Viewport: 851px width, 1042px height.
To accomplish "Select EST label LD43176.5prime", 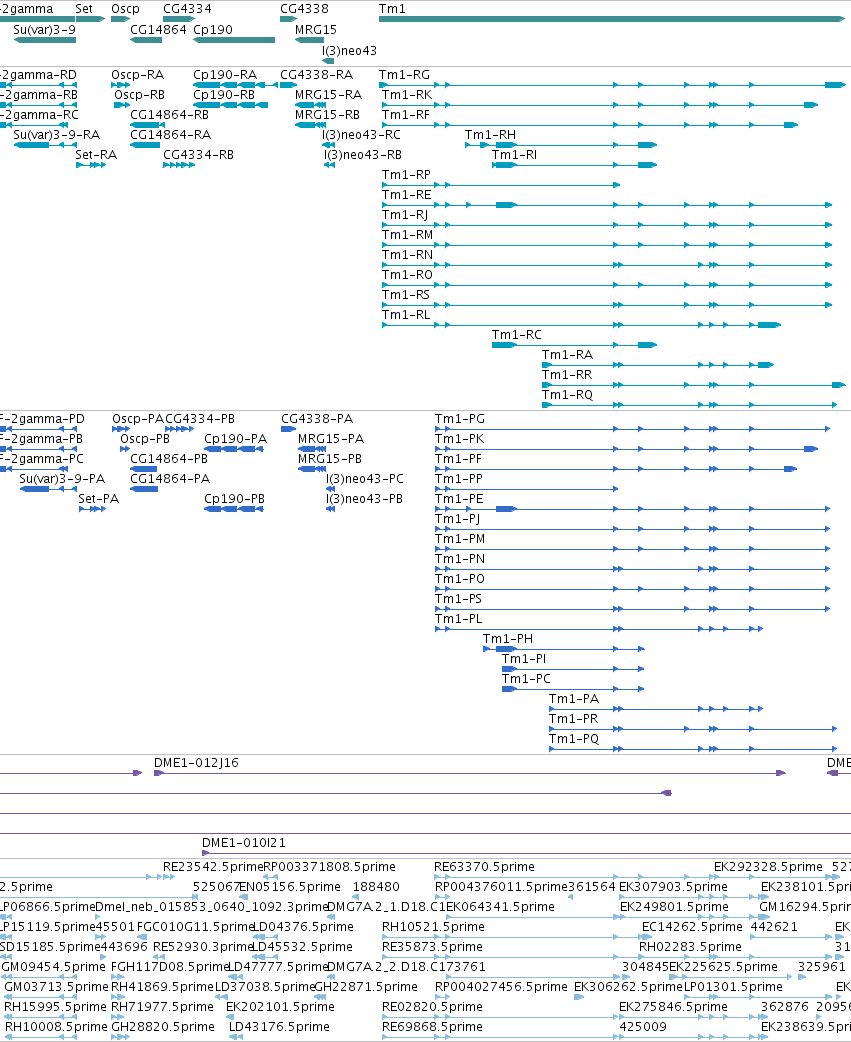I will tap(279, 1026).
